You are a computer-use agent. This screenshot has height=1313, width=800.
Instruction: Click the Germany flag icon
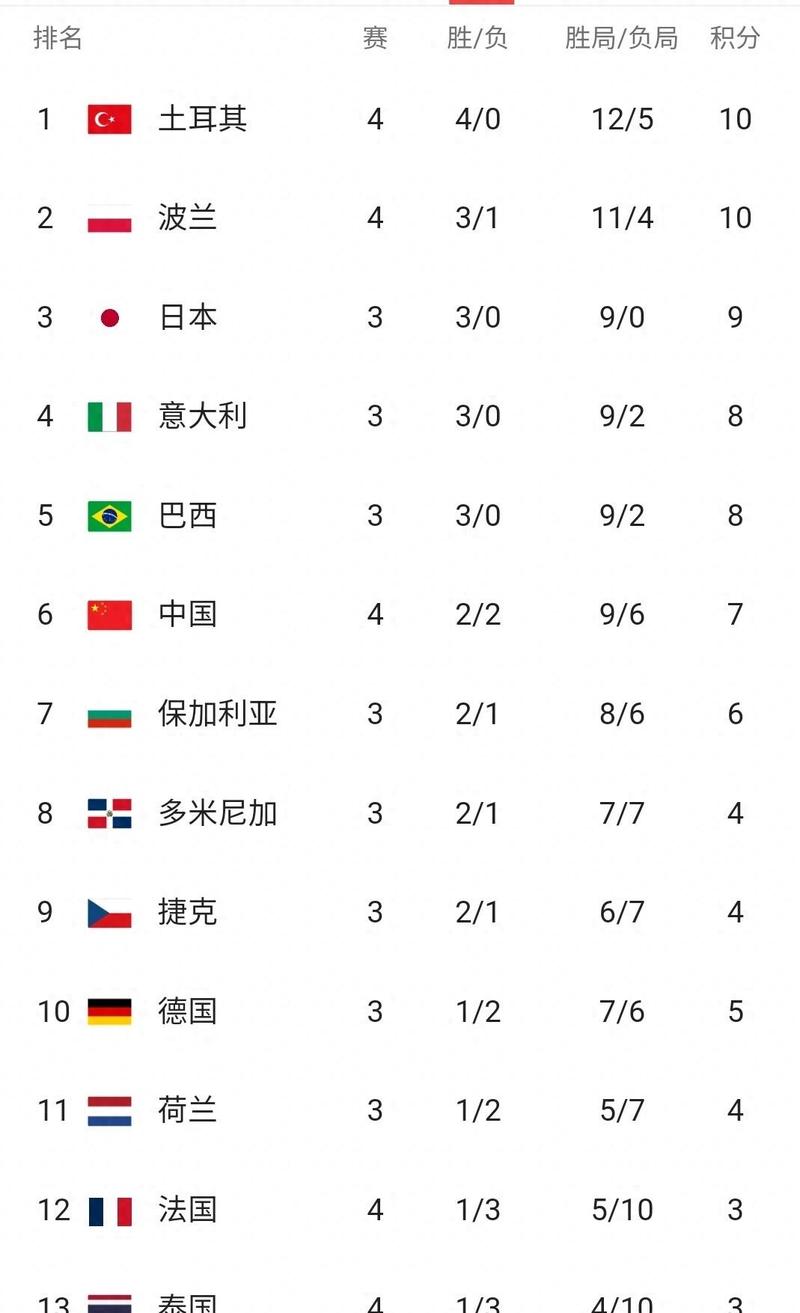(109, 1011)
